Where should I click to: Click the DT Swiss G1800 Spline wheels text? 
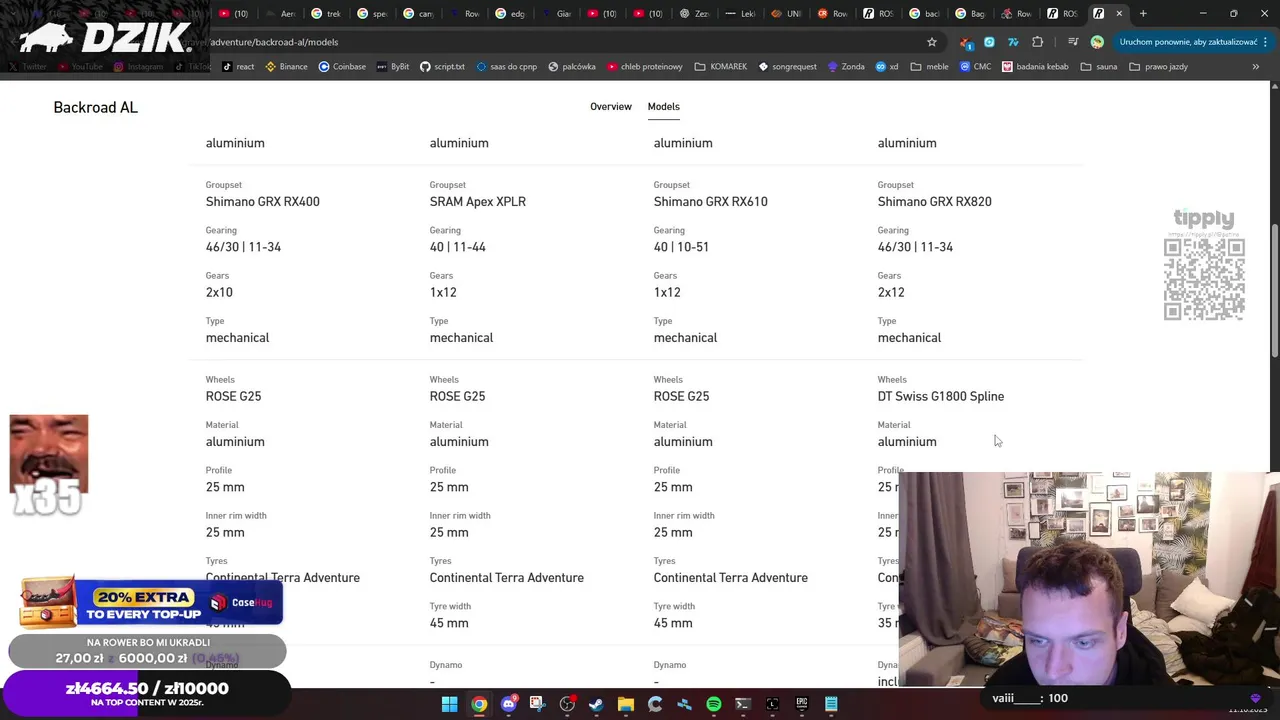click(941, 396)
